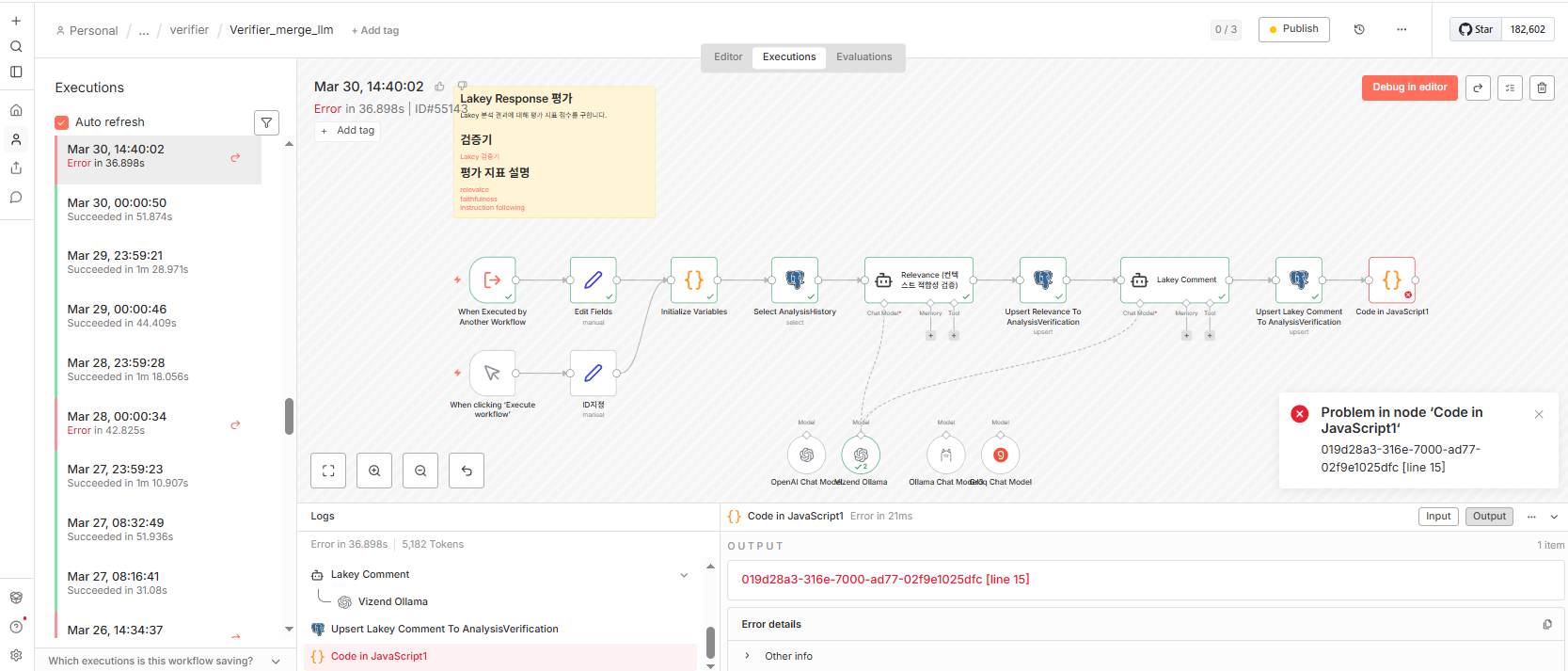This screenshot has width=1568, height=671.
Task: Zoom in on the workflow canvas
Action: point(374,471)
